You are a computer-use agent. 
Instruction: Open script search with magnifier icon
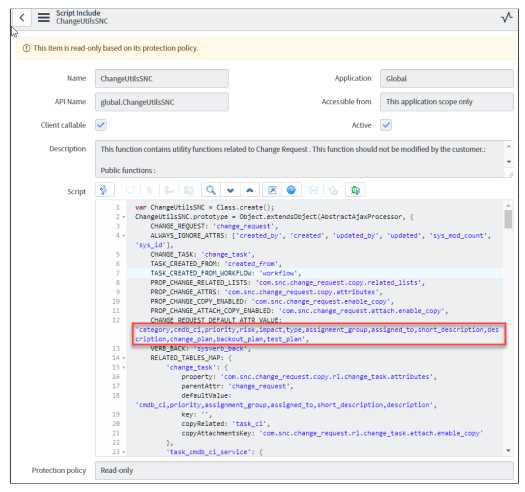pyautogui.click(x=211, y=191)
